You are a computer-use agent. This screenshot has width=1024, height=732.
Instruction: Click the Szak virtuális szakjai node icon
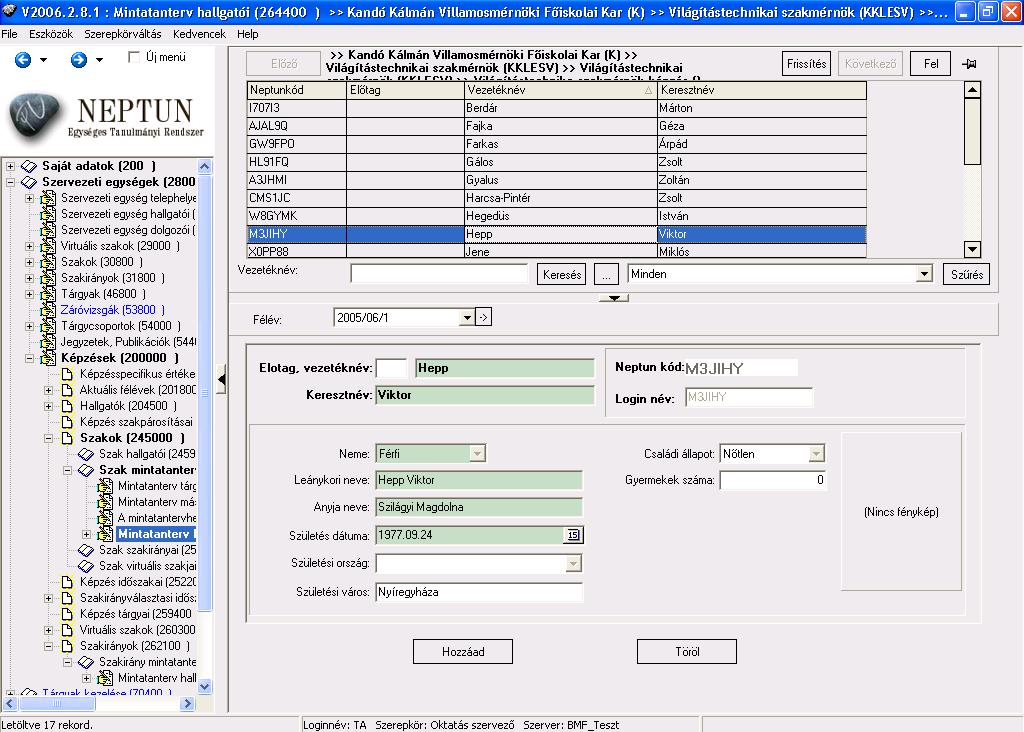[x=86, y=566]
